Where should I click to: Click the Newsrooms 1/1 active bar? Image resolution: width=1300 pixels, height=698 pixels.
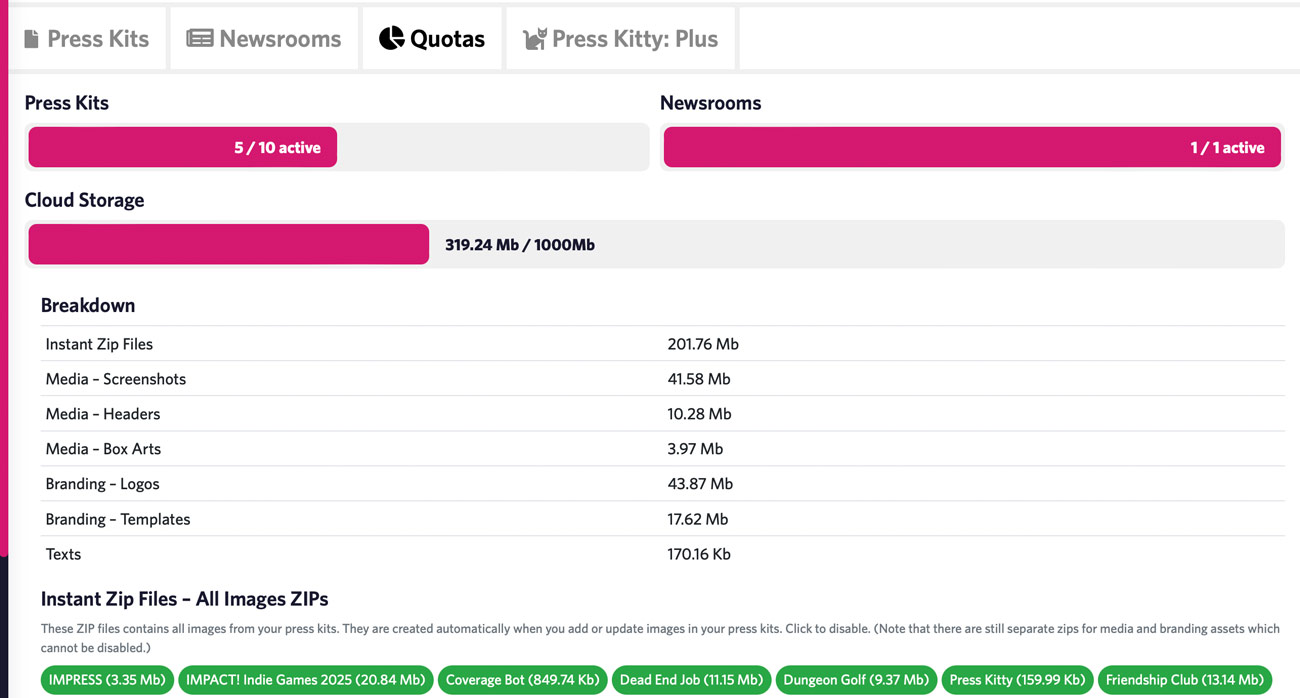971,146
